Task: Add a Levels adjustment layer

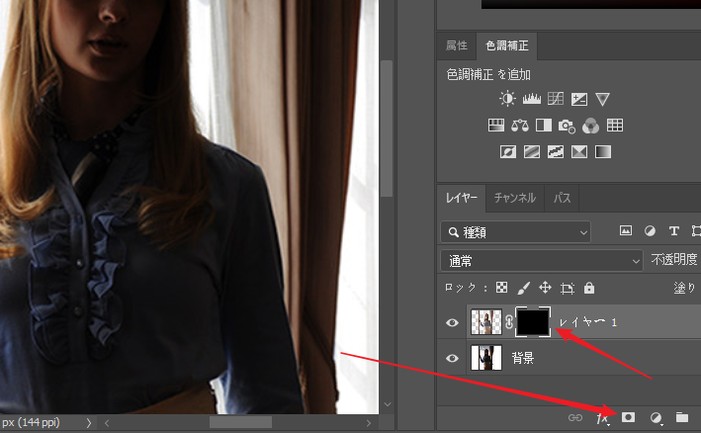Action: coord(530,99)
